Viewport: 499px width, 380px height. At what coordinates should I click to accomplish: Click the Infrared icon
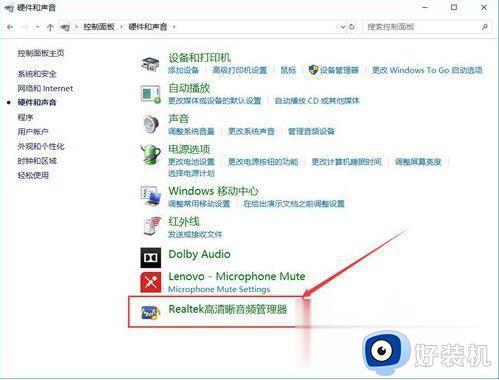point(151,226)
